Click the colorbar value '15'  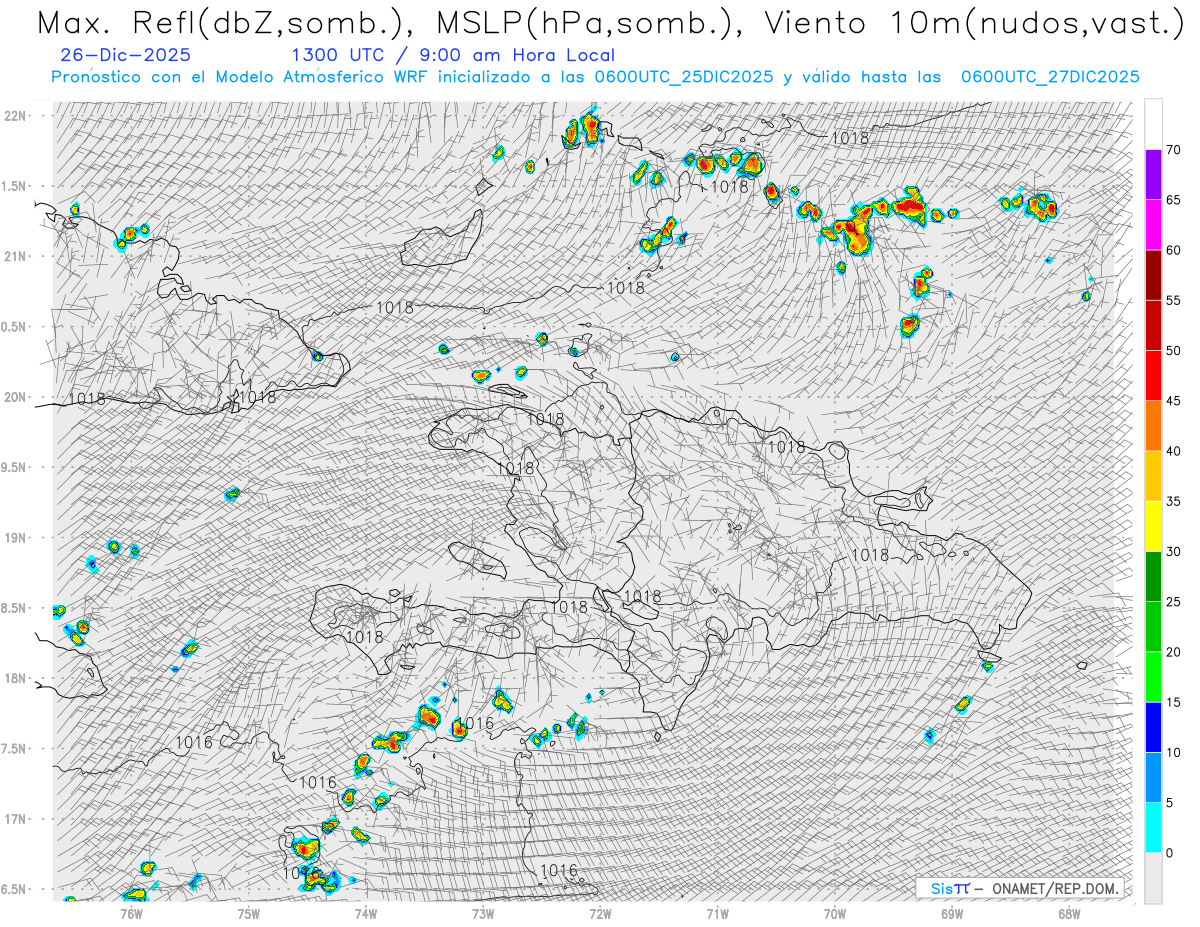(x=1173, y=702)
